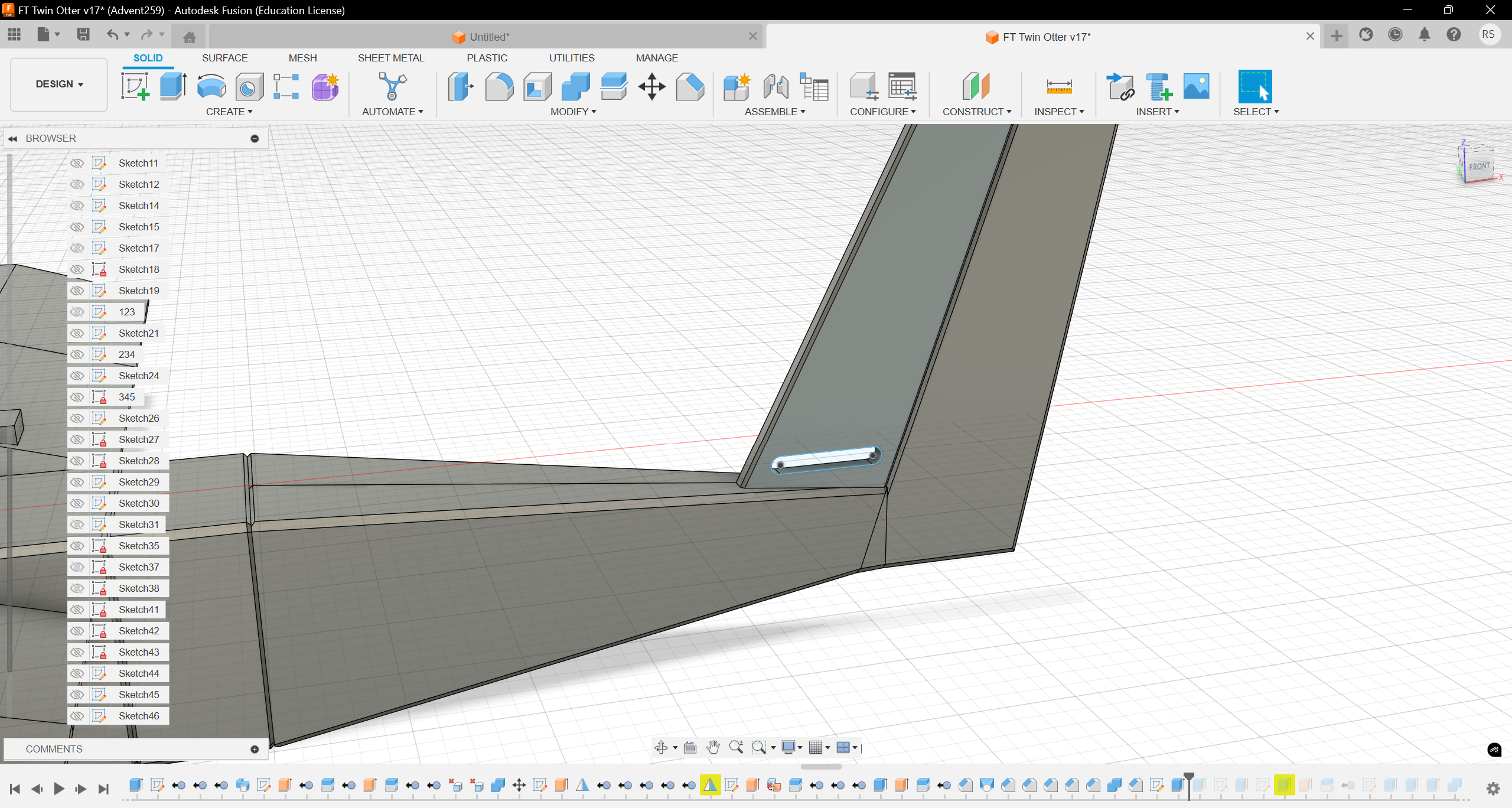Open the RS user profile button
The height and width of the screenshot is (808, 1512).
tap(1488, 34)
